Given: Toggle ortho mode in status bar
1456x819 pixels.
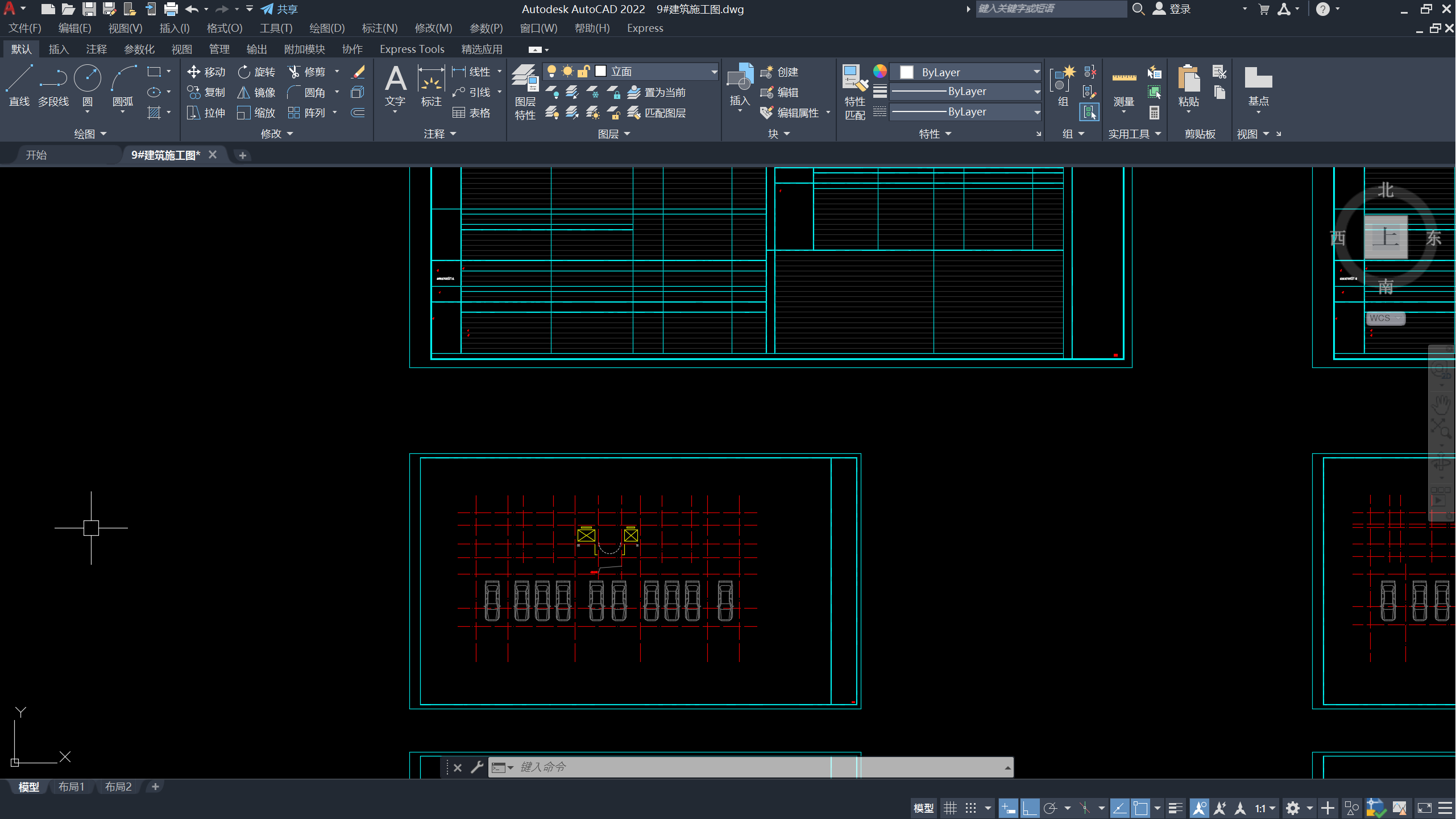Looking at the screenshot, I should [1030, 808].
